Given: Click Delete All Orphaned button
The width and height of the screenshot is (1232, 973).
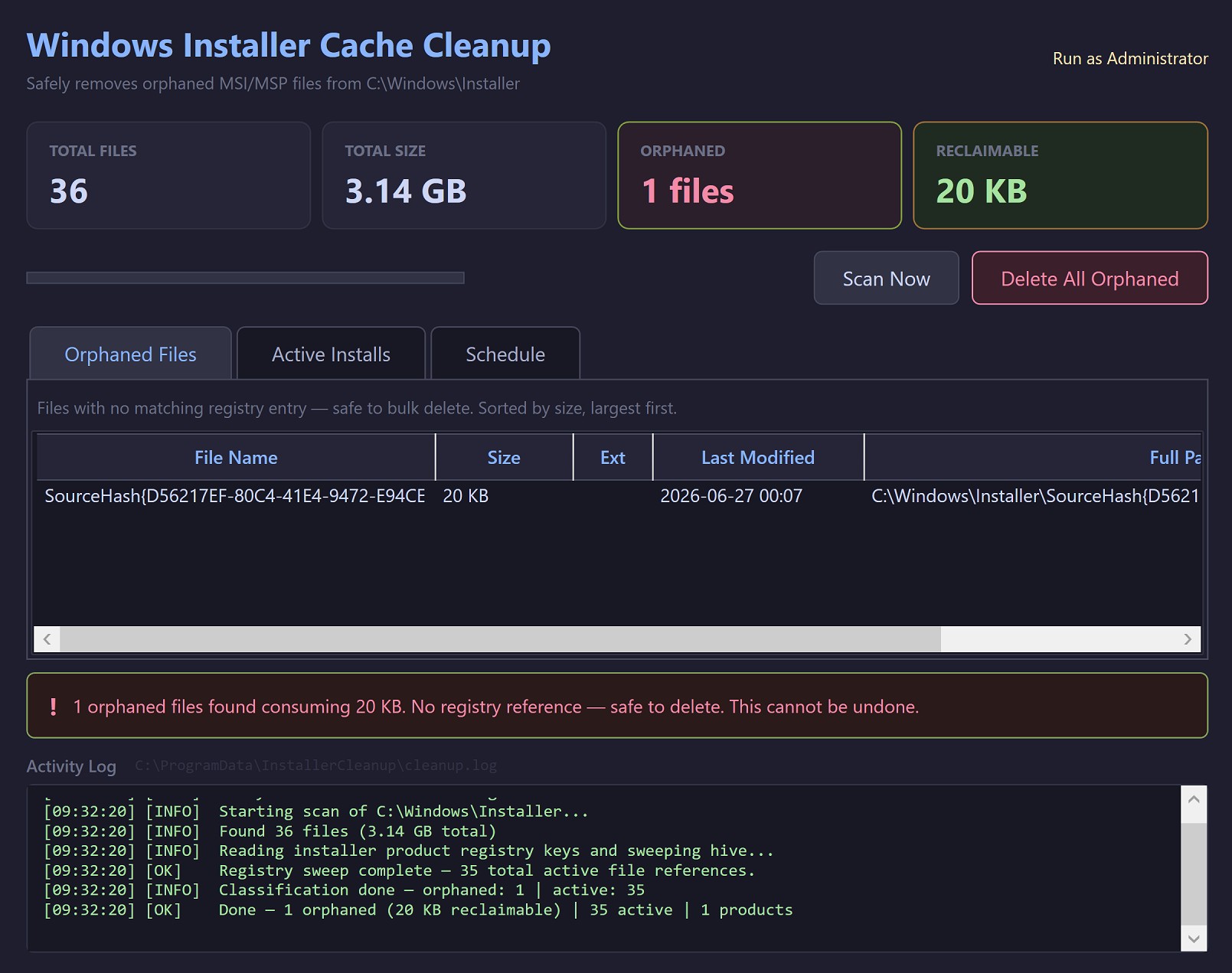Looking at the screenshot, I should click(1090, 278).
